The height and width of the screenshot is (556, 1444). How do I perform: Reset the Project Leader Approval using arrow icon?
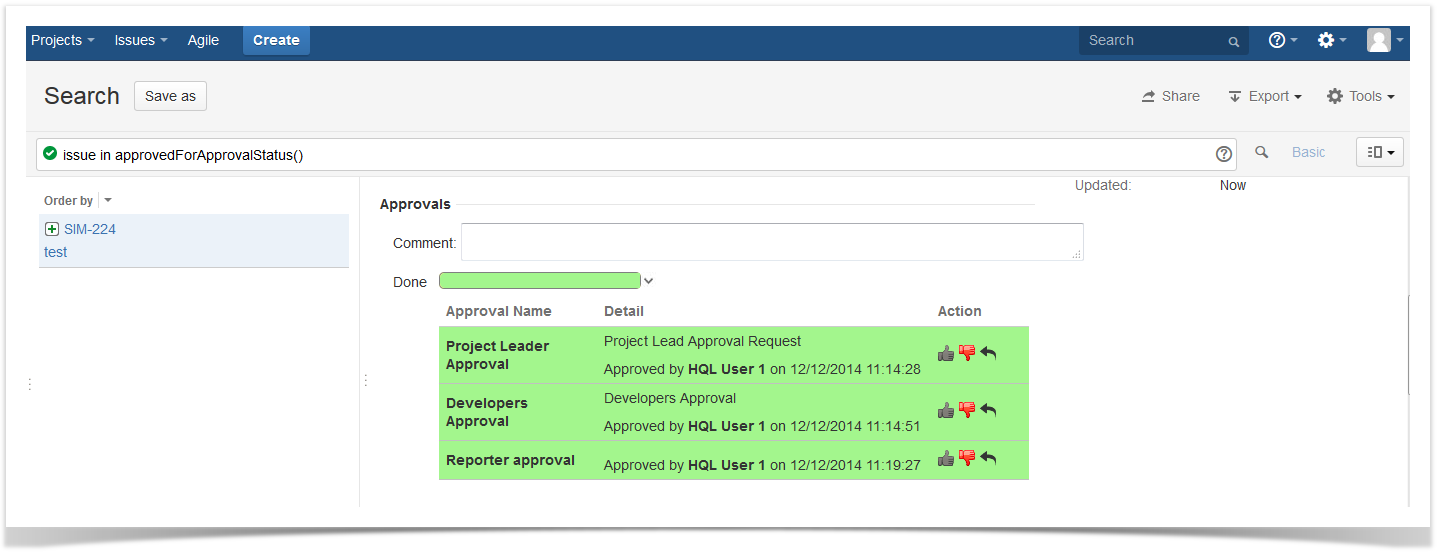pyautogui.click(x=988, y=353)
